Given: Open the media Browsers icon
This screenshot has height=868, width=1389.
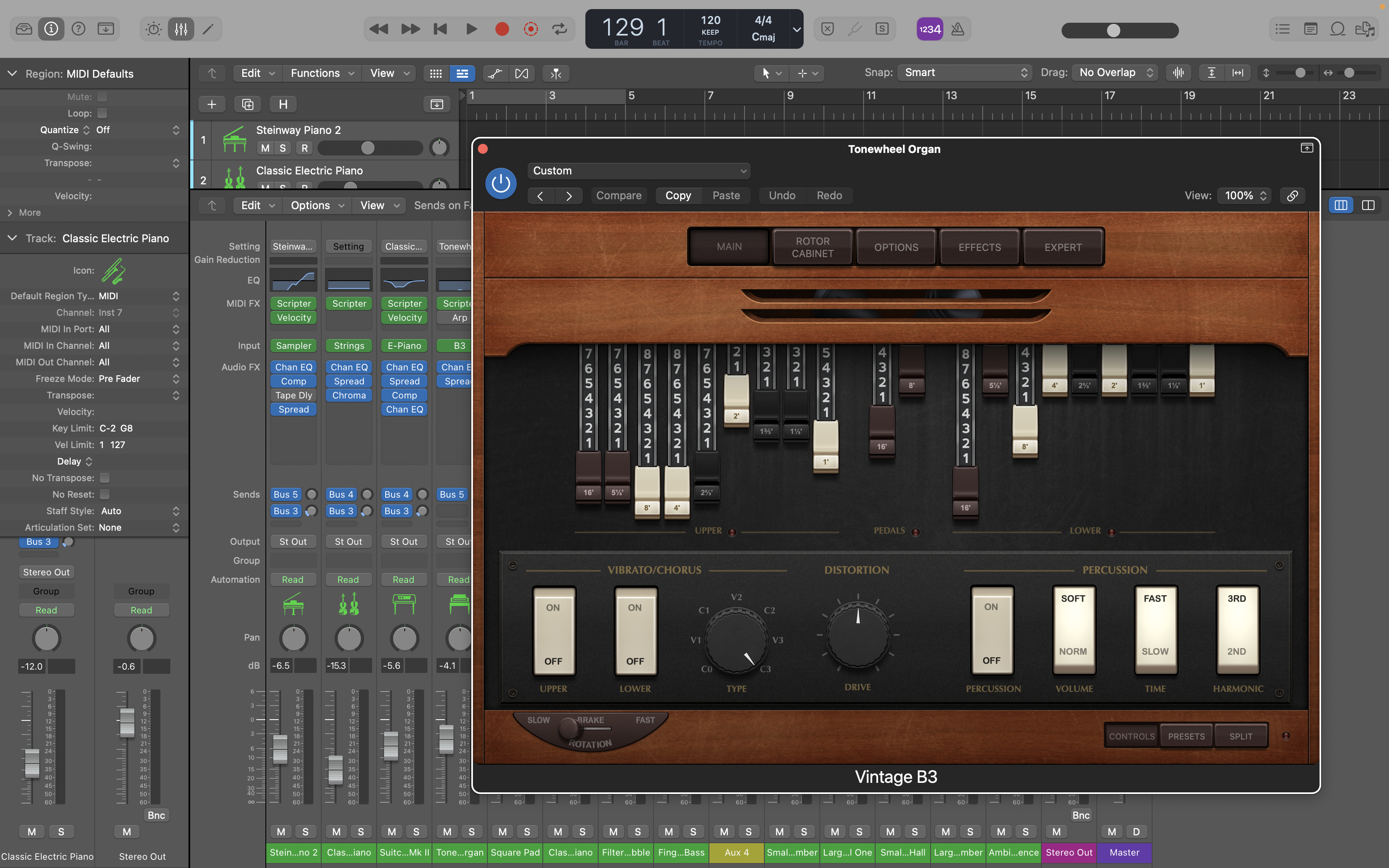Looking at the screenshot, I should [x=1365, y=29].
